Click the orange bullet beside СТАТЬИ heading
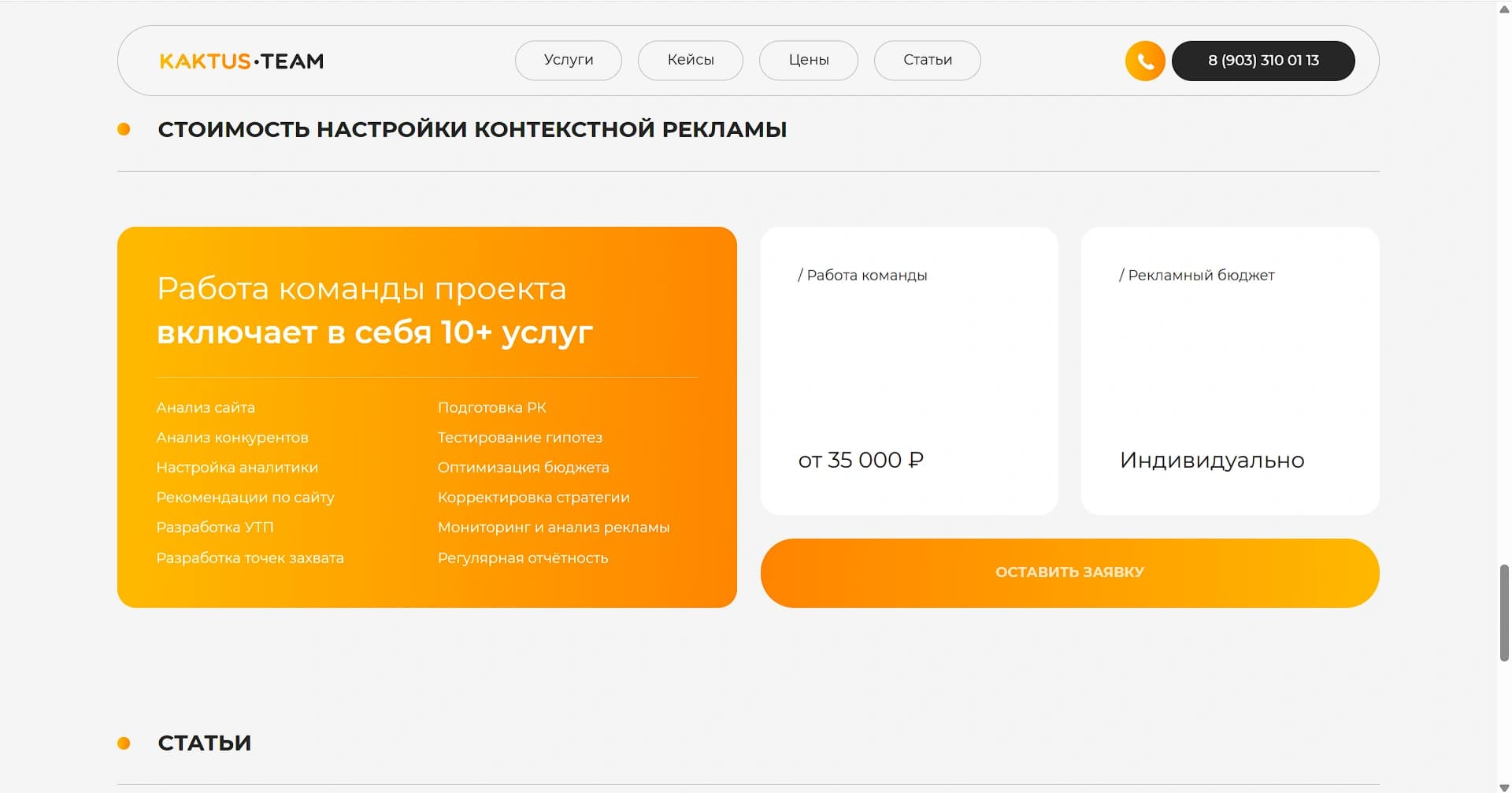Screen dimensions: 1512x793 124,742
